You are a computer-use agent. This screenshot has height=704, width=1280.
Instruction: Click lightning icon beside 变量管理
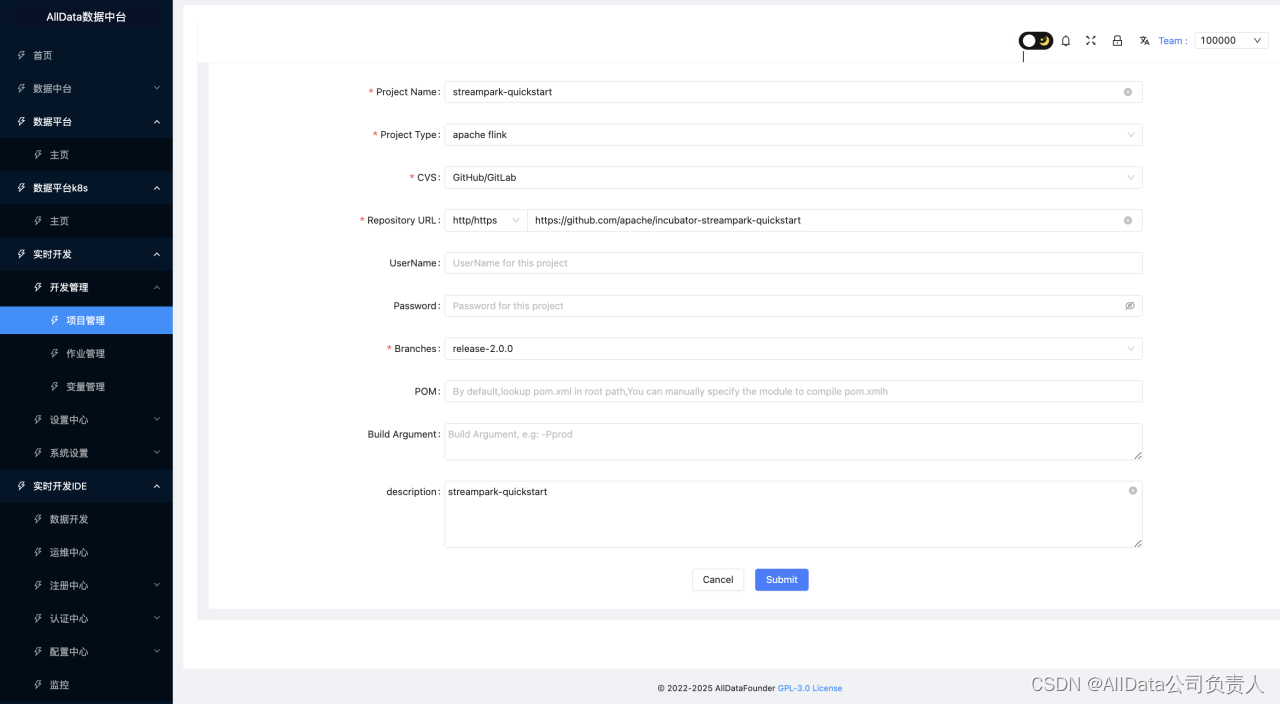tap(55, 387)
